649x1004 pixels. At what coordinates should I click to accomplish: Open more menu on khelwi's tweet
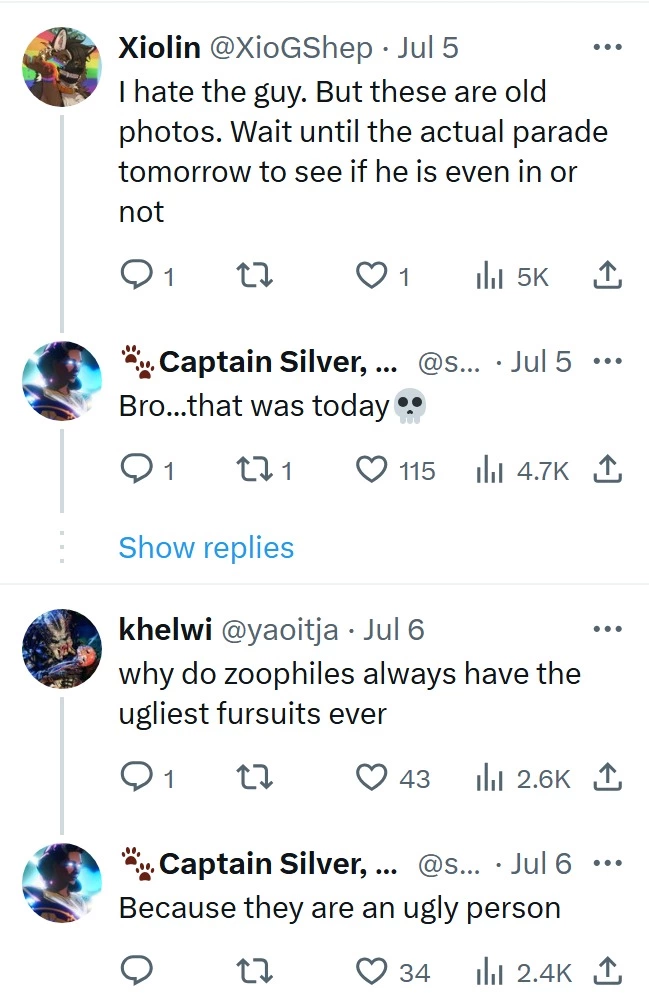[607, 629]
